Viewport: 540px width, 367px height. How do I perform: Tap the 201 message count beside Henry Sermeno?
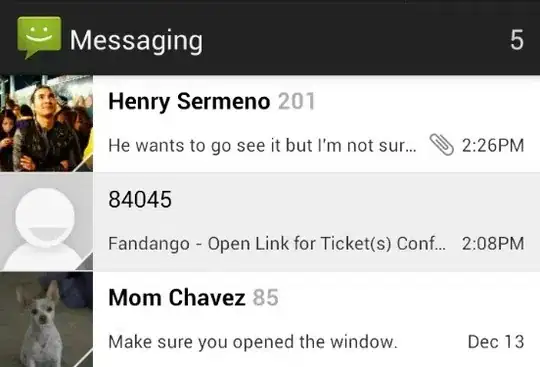coord(296,102)
